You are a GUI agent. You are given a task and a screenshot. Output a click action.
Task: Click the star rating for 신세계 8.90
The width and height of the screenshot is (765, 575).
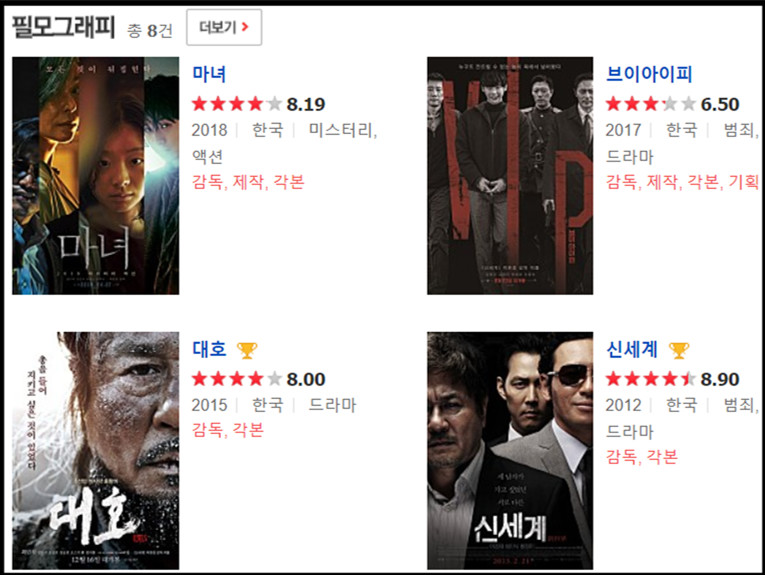coord(651,379)
